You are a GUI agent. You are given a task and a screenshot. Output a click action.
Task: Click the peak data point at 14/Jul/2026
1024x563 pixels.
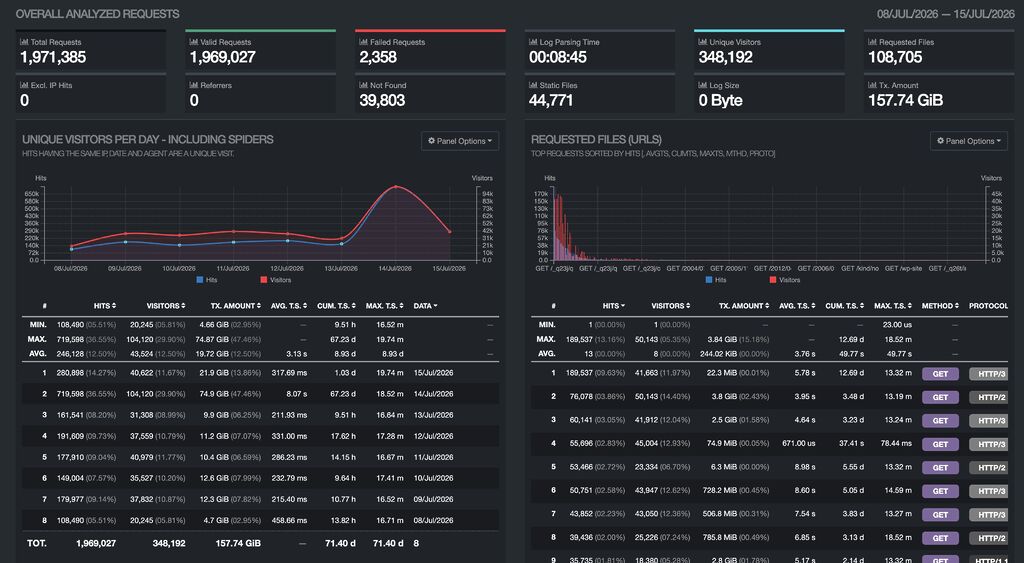coord(396,187)
